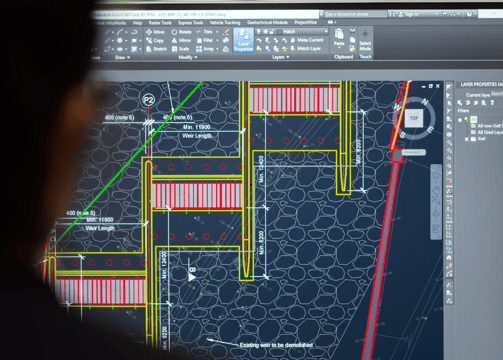Click the Cut icon in Clipboard panel
The width and height of the screenshot is (503, 360).
tap(353, 32)
